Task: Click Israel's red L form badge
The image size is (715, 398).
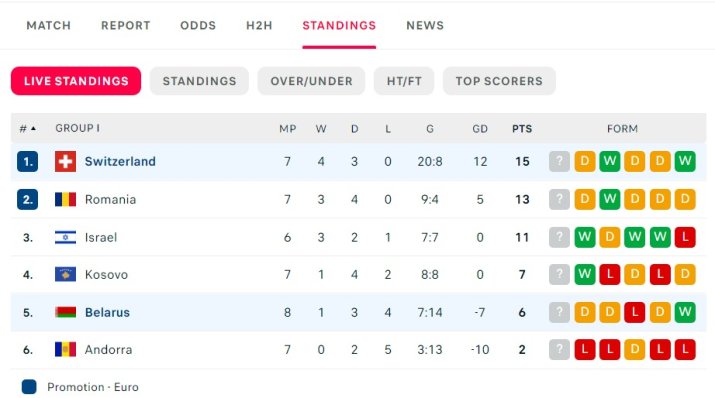Action: 684,237
